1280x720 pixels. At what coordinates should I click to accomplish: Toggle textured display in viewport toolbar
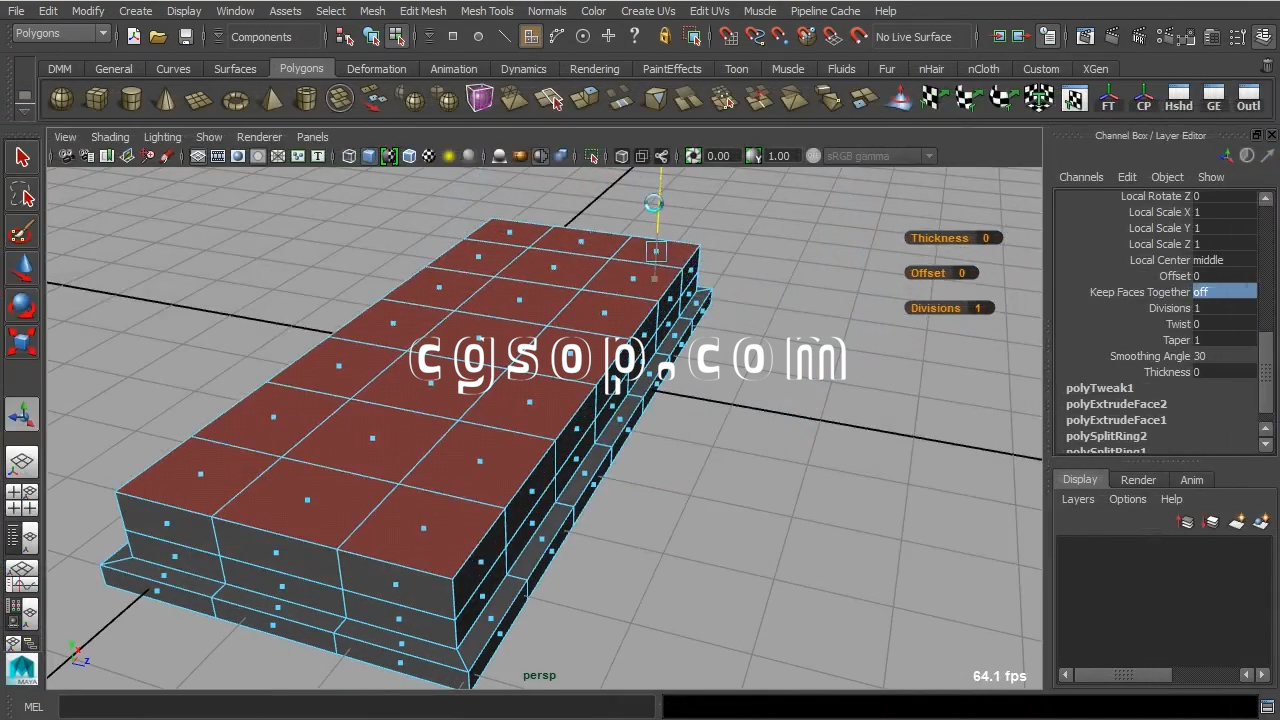[429, 156]
